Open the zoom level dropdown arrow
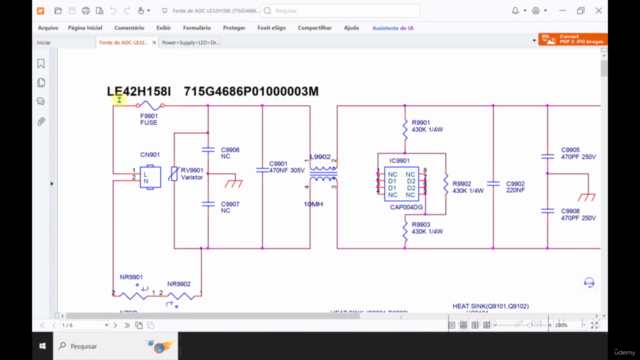This screenshot has height=360, width=640. (x=583, y=325)
